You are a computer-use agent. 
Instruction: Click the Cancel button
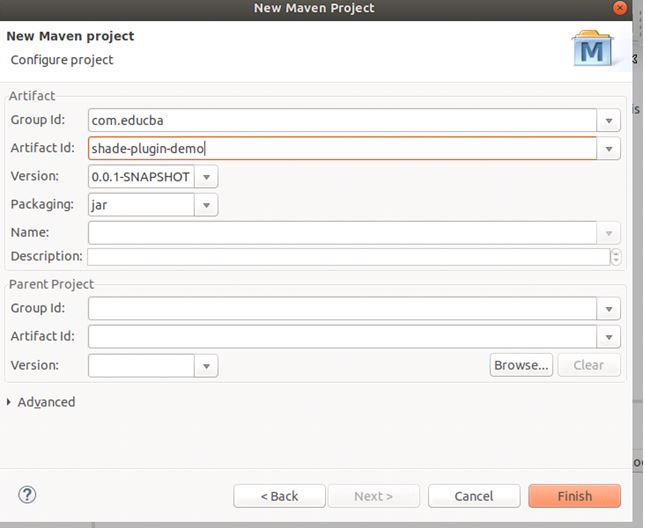click(474, 496)
